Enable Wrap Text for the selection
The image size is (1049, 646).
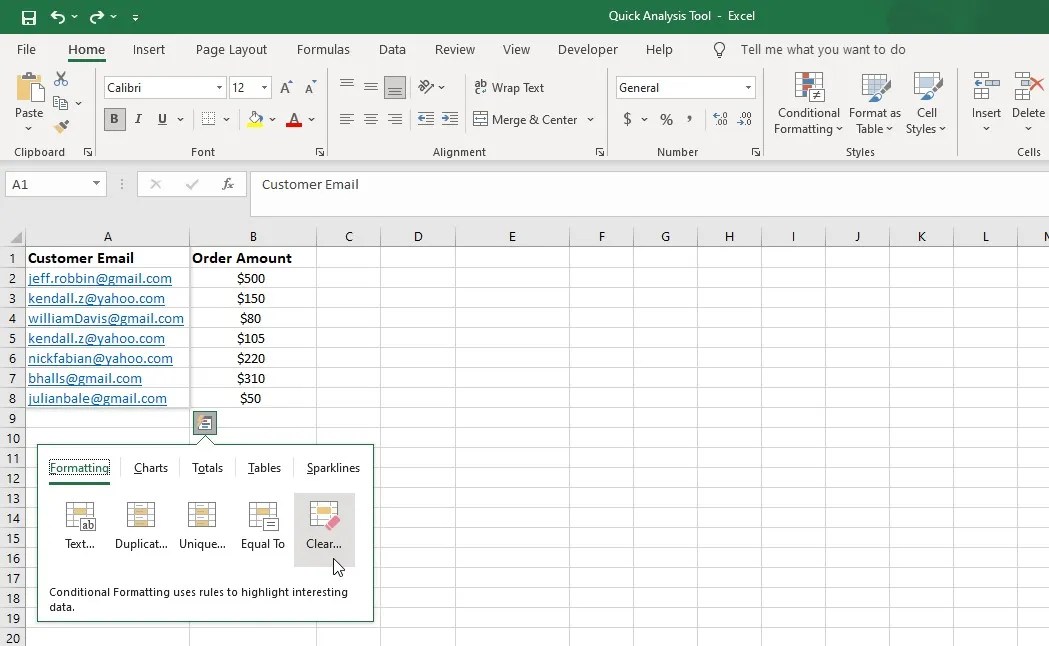(x=510, y=87)
